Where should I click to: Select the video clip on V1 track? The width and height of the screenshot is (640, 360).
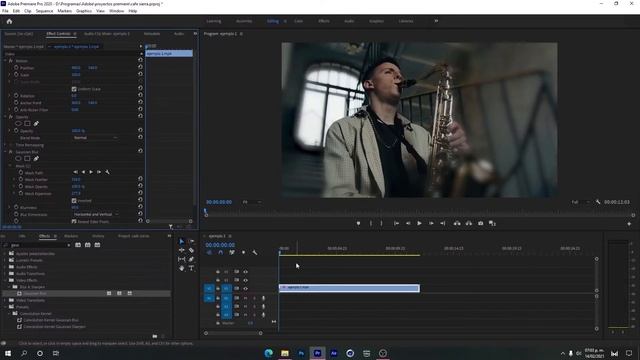(349, 288)
